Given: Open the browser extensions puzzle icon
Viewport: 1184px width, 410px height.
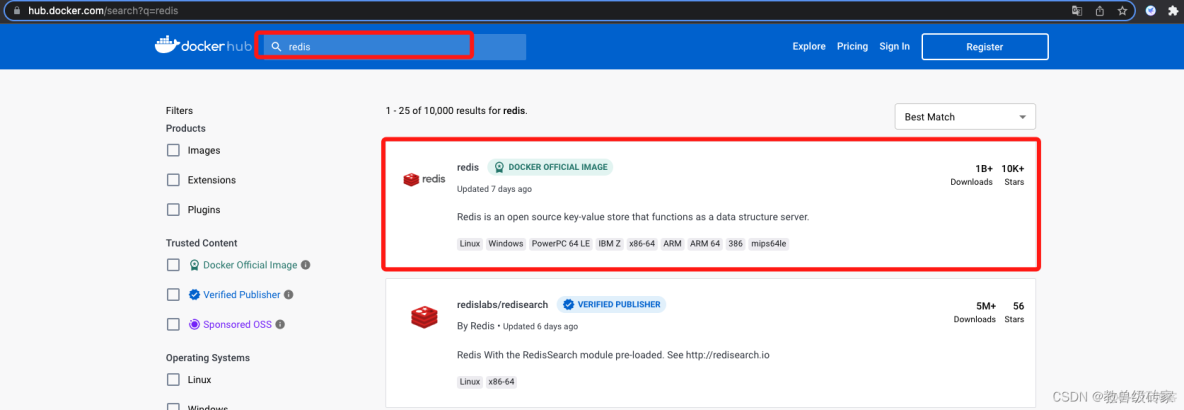Looking at the screenshot, I should 1173,11.
